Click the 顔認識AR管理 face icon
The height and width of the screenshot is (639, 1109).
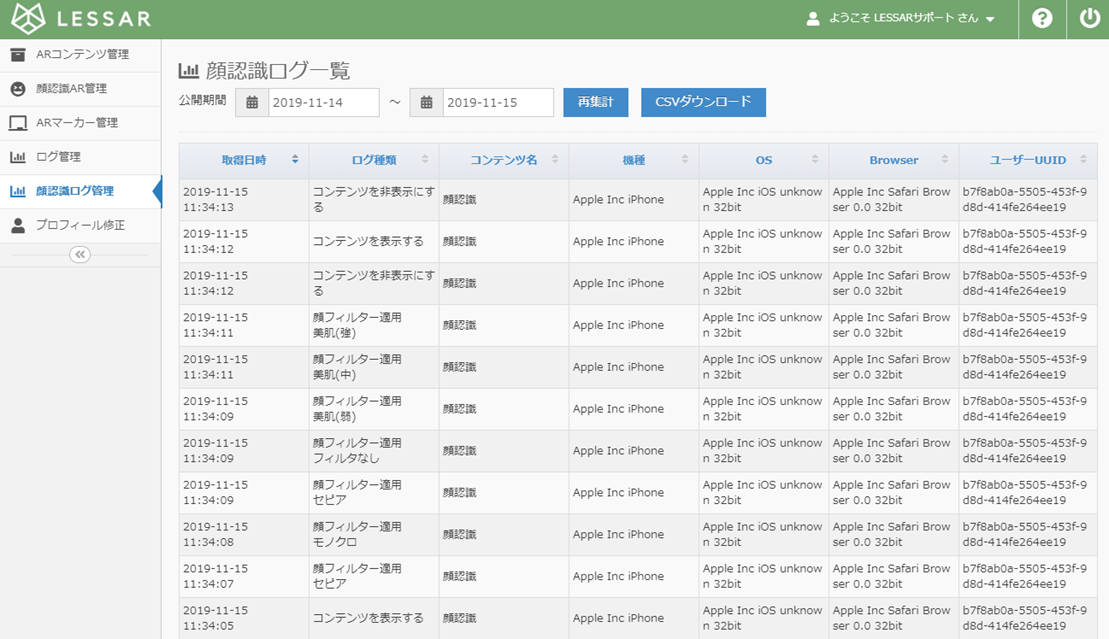pos(18,88)
